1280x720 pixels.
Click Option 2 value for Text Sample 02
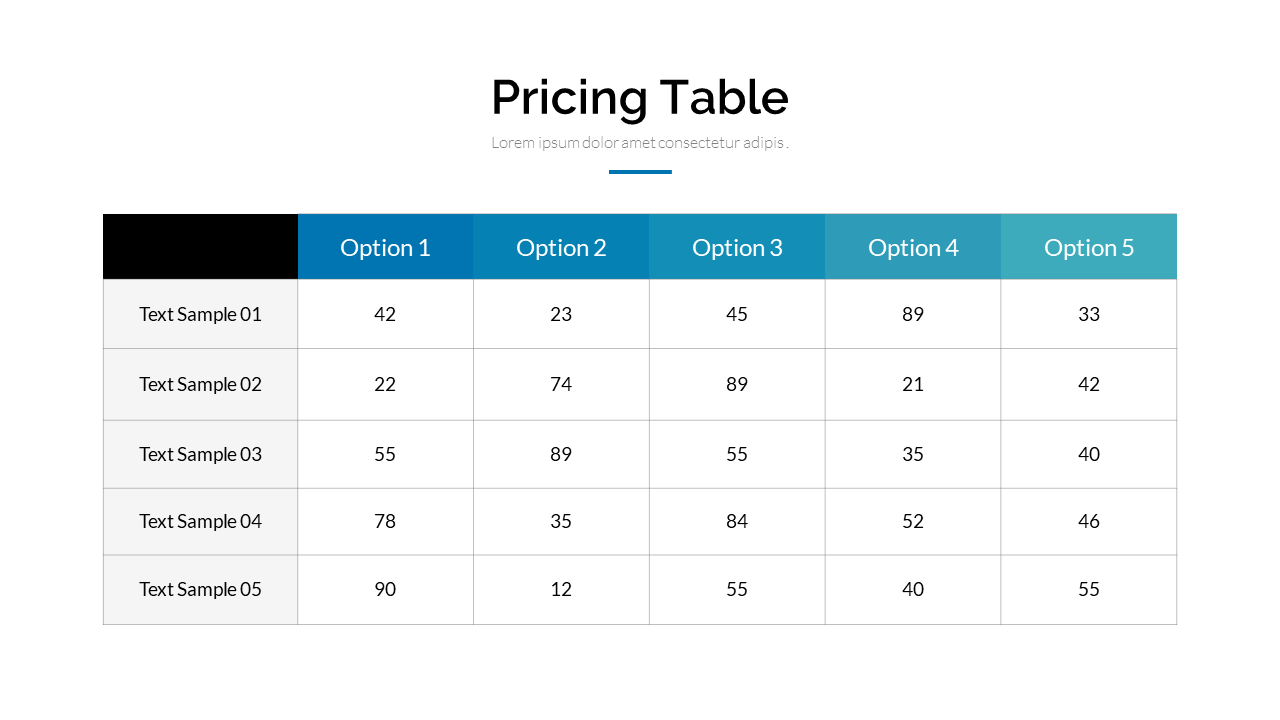561,384
